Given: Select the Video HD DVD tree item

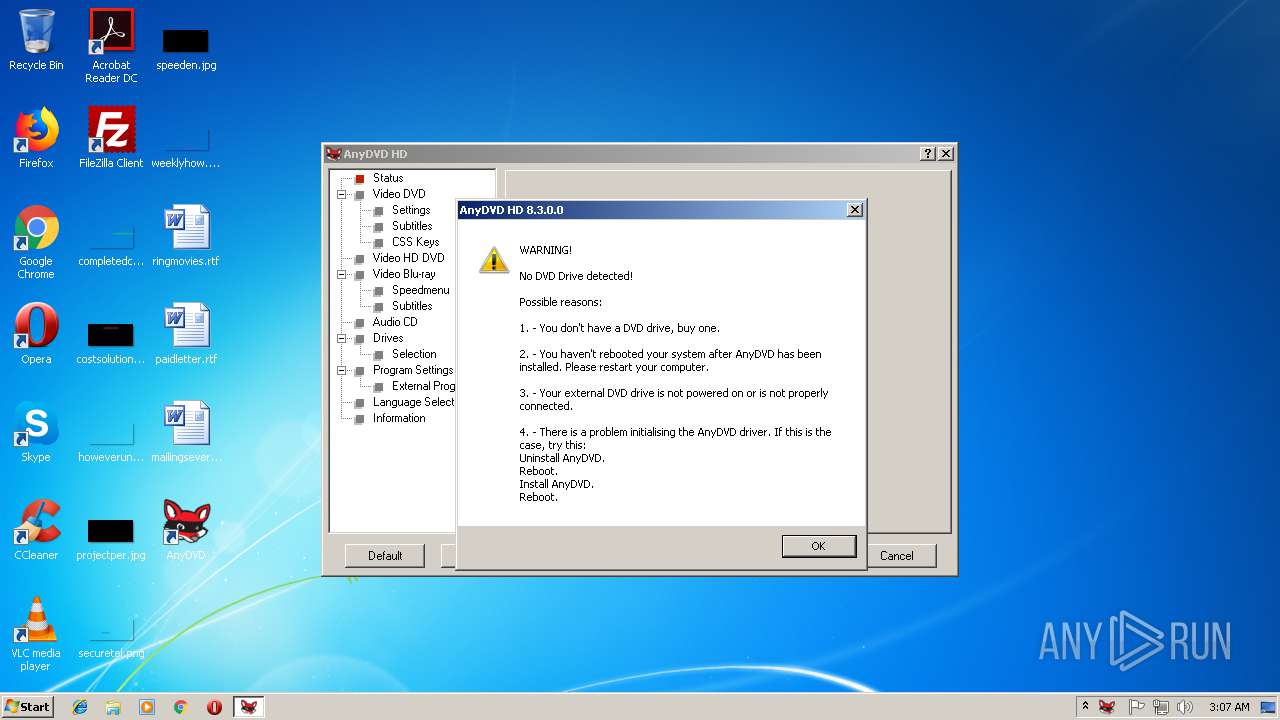Looking at the screenshot, I should pos(408,258).
